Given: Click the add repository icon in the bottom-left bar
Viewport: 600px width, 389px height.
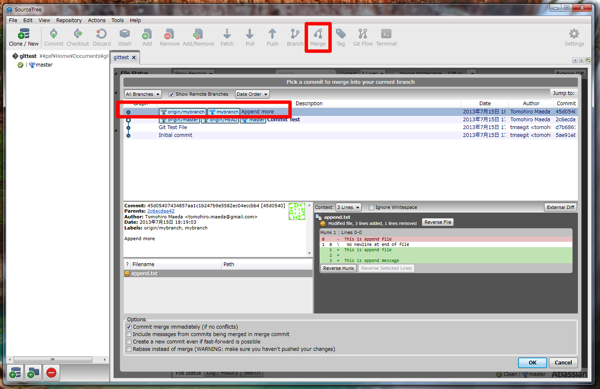Looking at the screenshot, I should 15,373.
